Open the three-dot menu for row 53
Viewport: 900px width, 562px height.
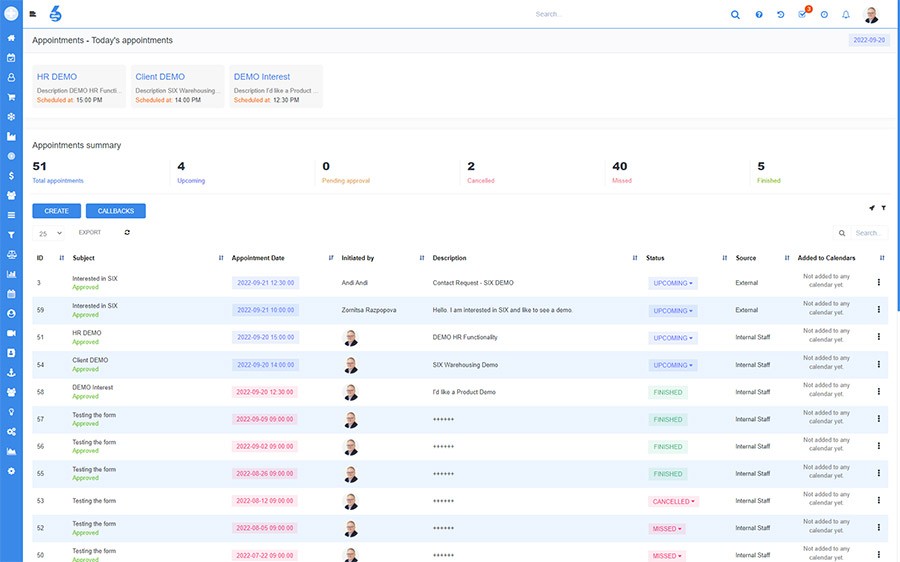tap(878, 500)
